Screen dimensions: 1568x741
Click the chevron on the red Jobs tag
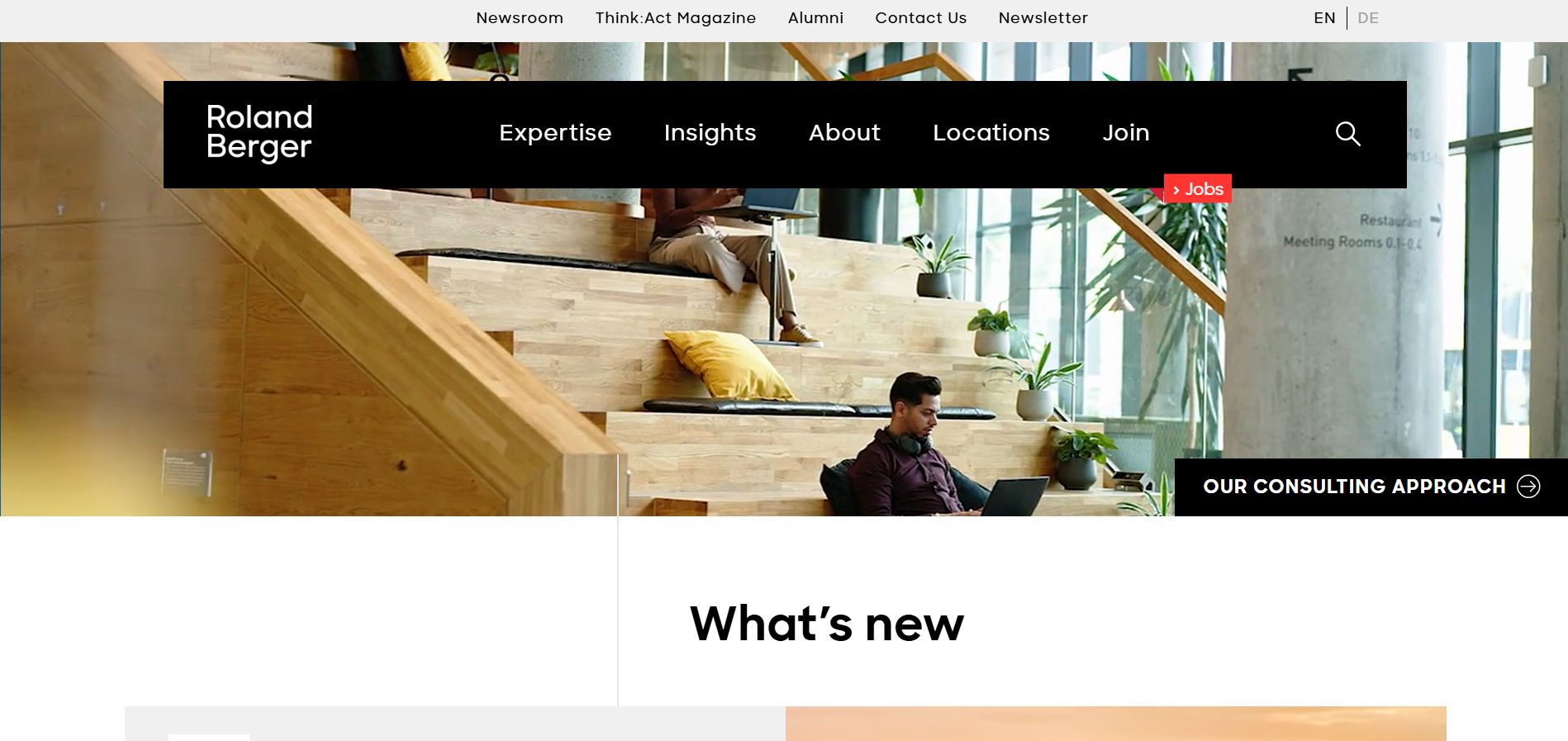(x=1176, y=190)
